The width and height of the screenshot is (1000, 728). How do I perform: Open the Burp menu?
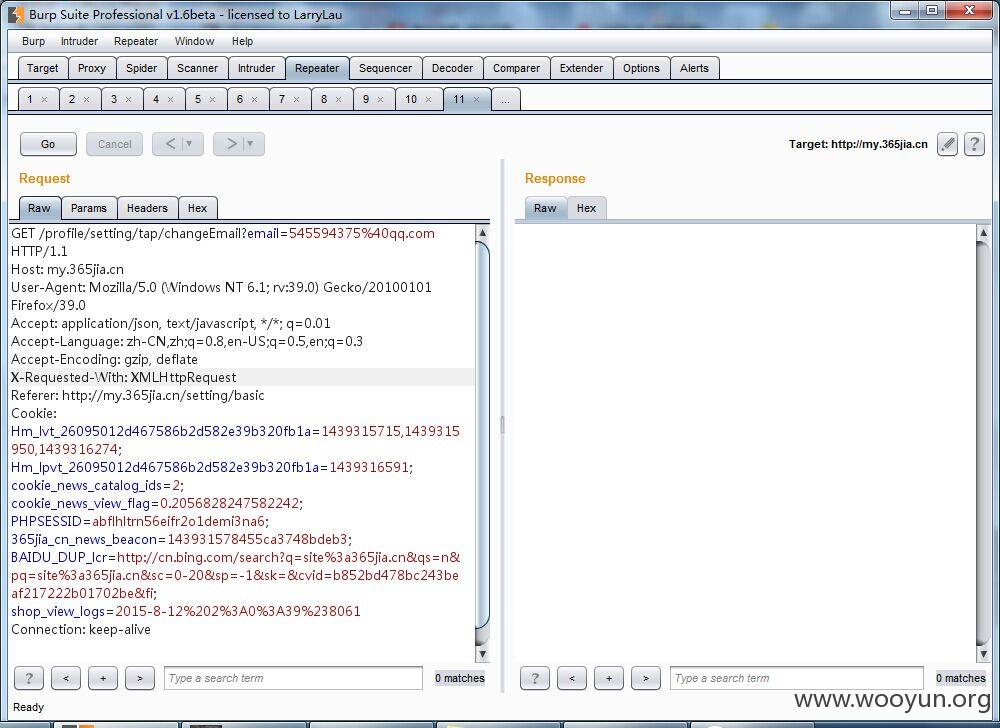click(x=33, y=41)
